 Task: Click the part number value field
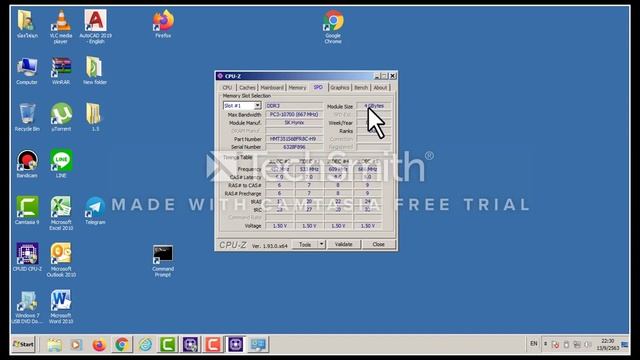294,139
